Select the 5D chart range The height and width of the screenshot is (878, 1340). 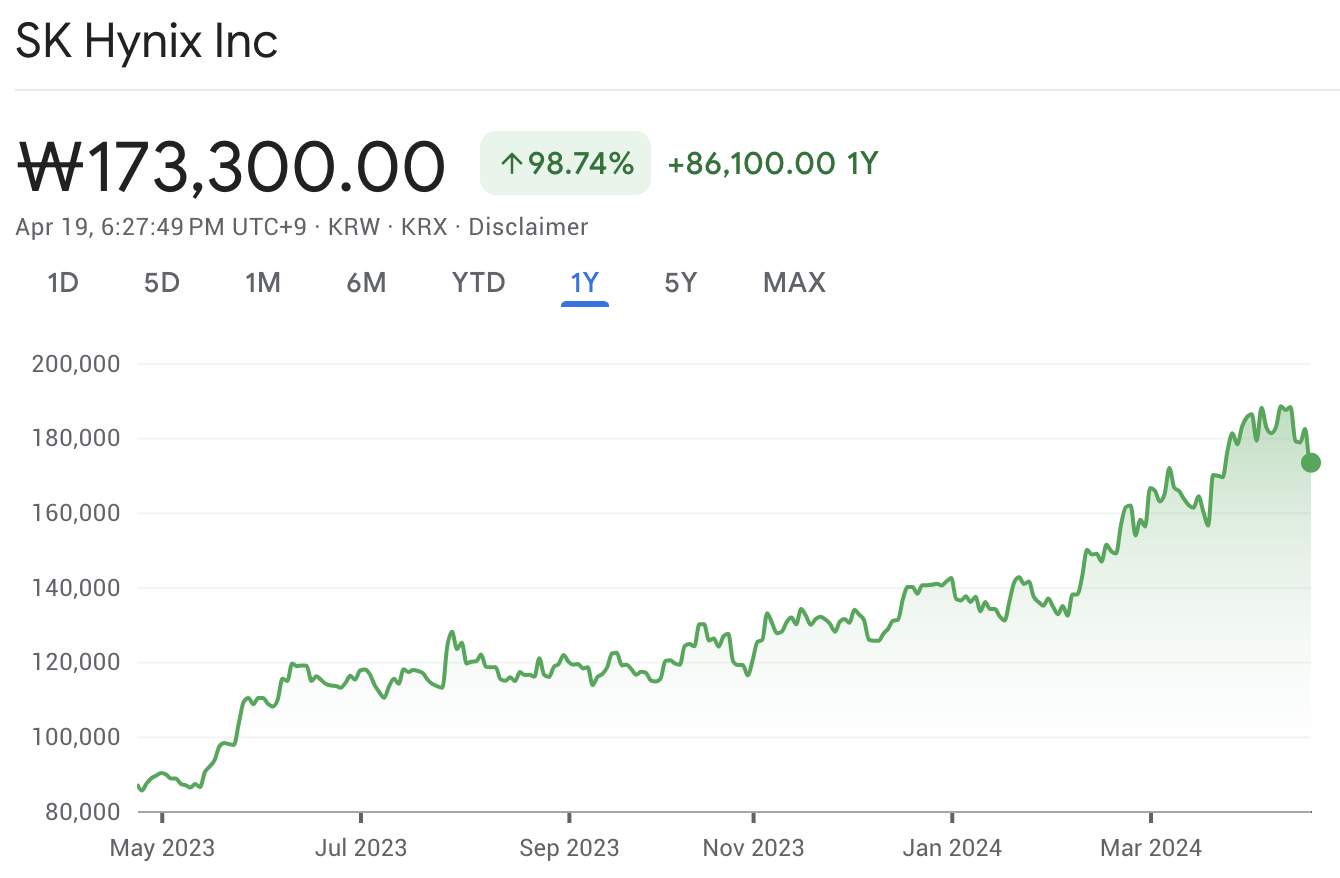pos(161,283)
